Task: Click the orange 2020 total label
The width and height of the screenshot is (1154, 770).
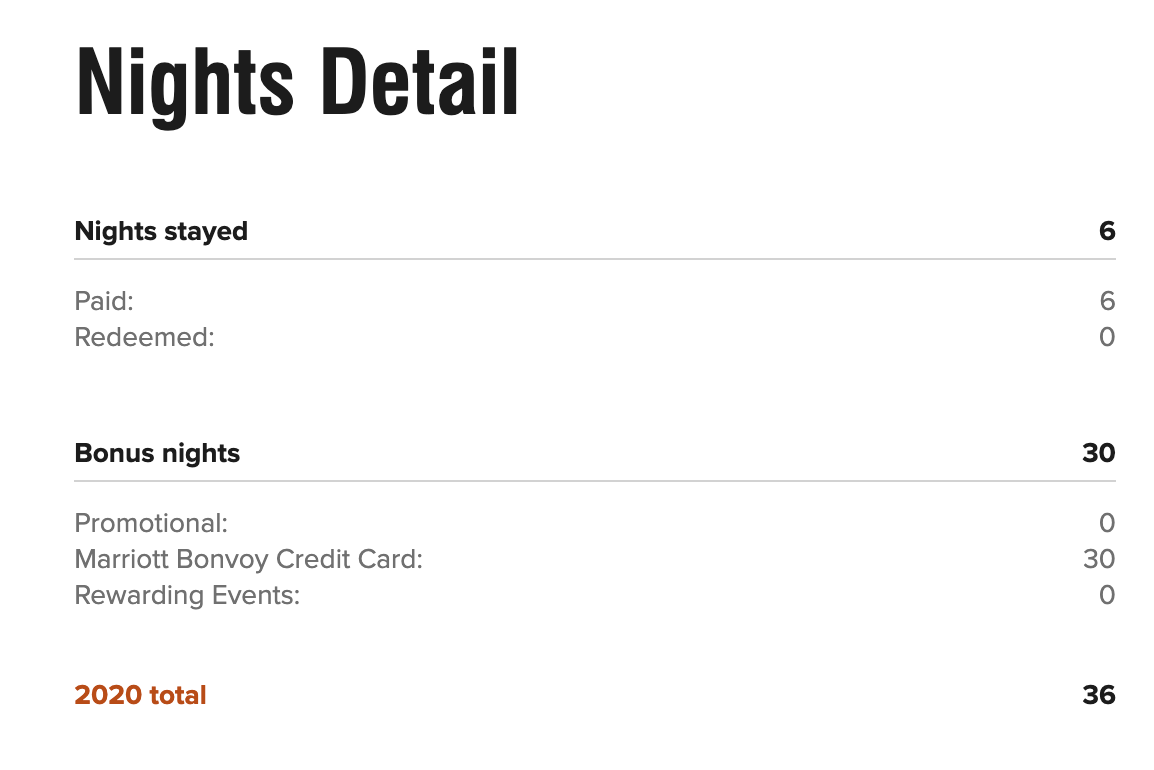Action: click(x=140, y=695)
